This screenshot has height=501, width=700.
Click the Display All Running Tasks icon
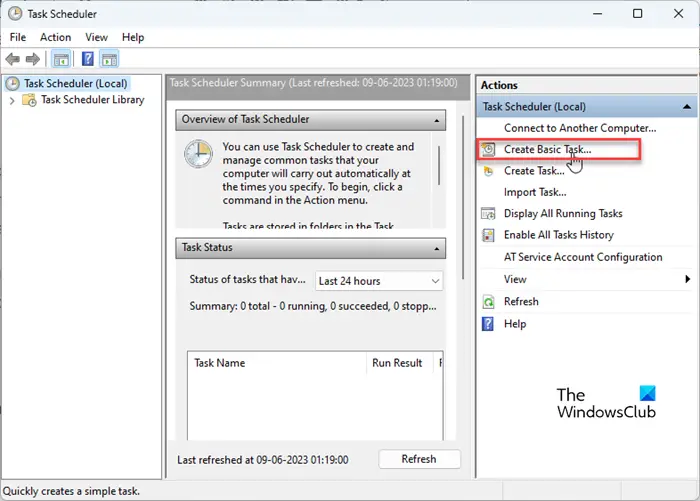pos(488,213)
